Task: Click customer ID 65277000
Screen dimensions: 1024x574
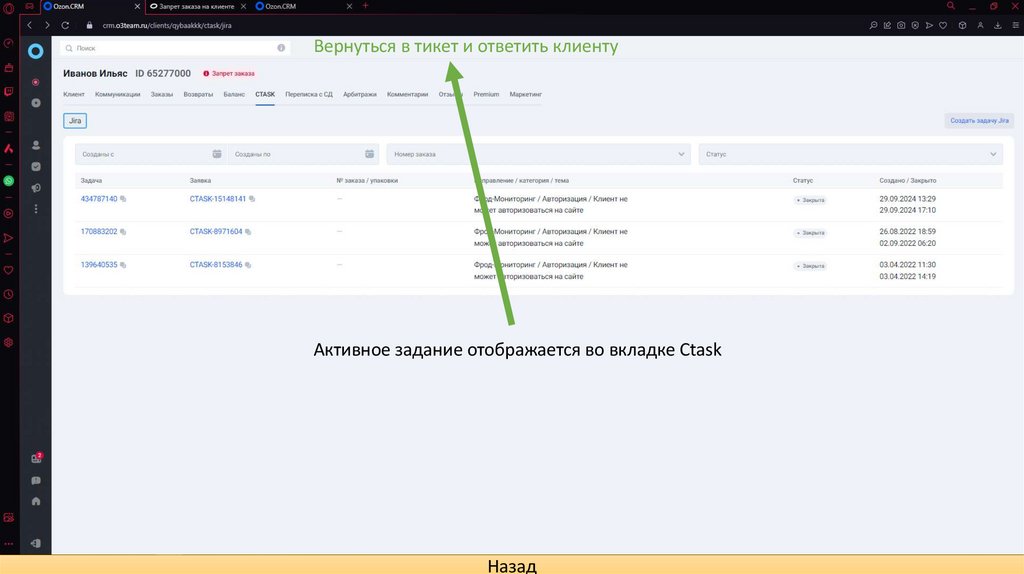Action: click(163, 73)
